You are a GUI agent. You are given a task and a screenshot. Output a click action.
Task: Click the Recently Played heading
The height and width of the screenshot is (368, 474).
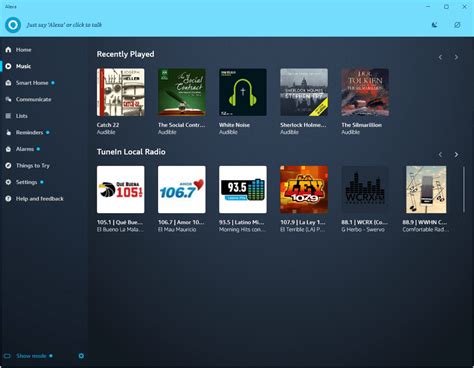click(x=125, y=54)
